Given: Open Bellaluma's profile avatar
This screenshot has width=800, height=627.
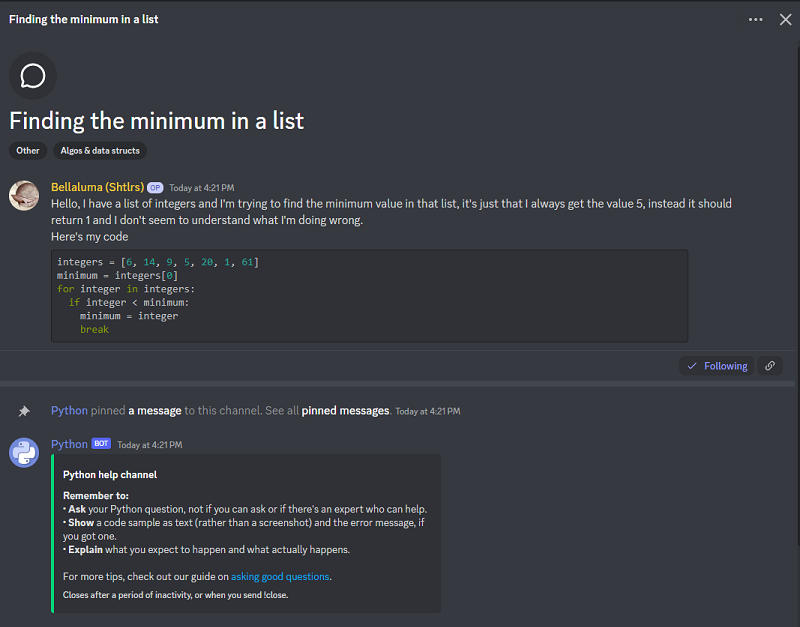Looking at the screenshot, I should pos(23,196).
